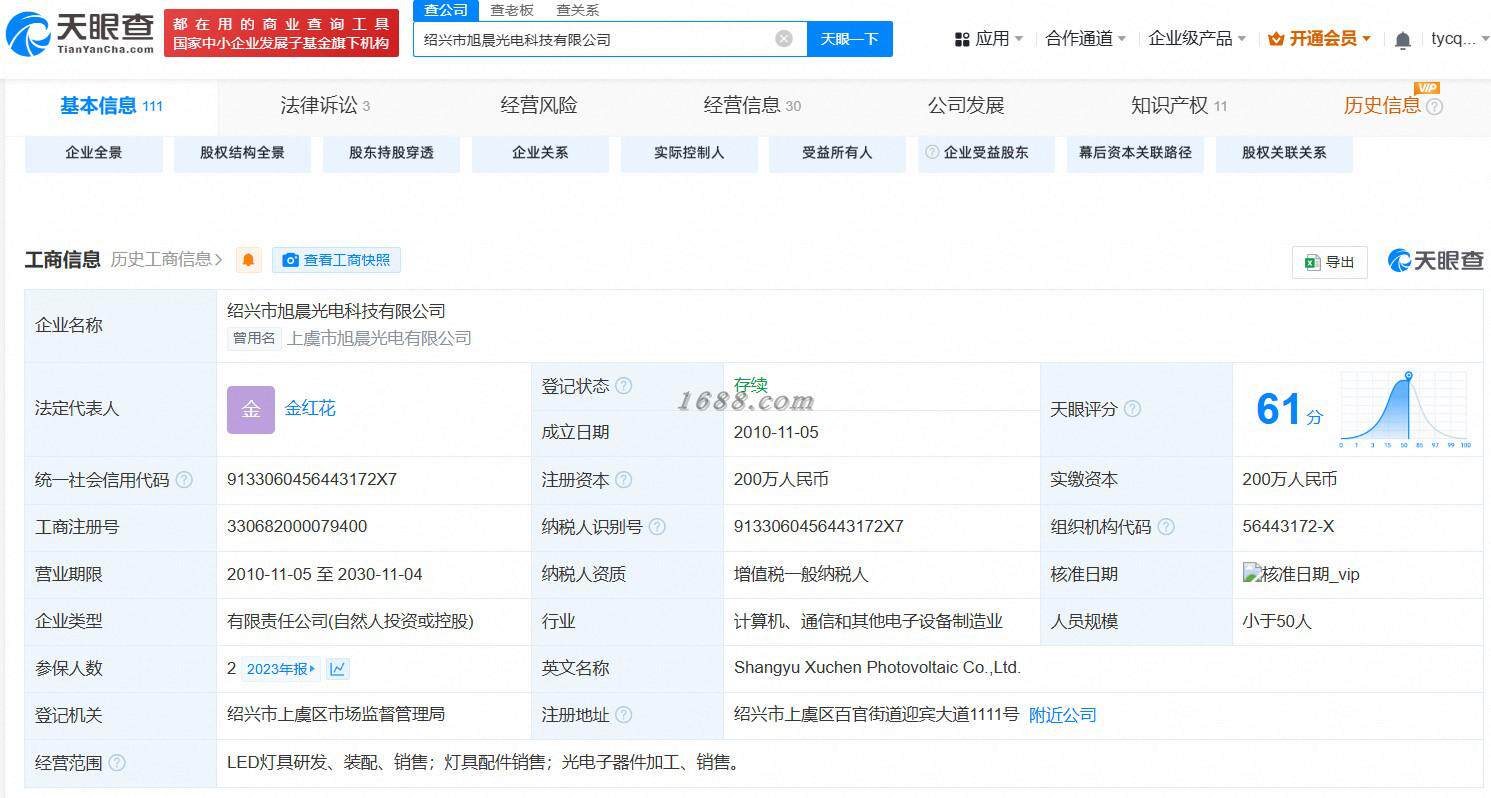Image resolution: width=1491 pixels, height=798 pixels.
Task: Expand the 企业级产品 menu
Action: point(1197,39)
